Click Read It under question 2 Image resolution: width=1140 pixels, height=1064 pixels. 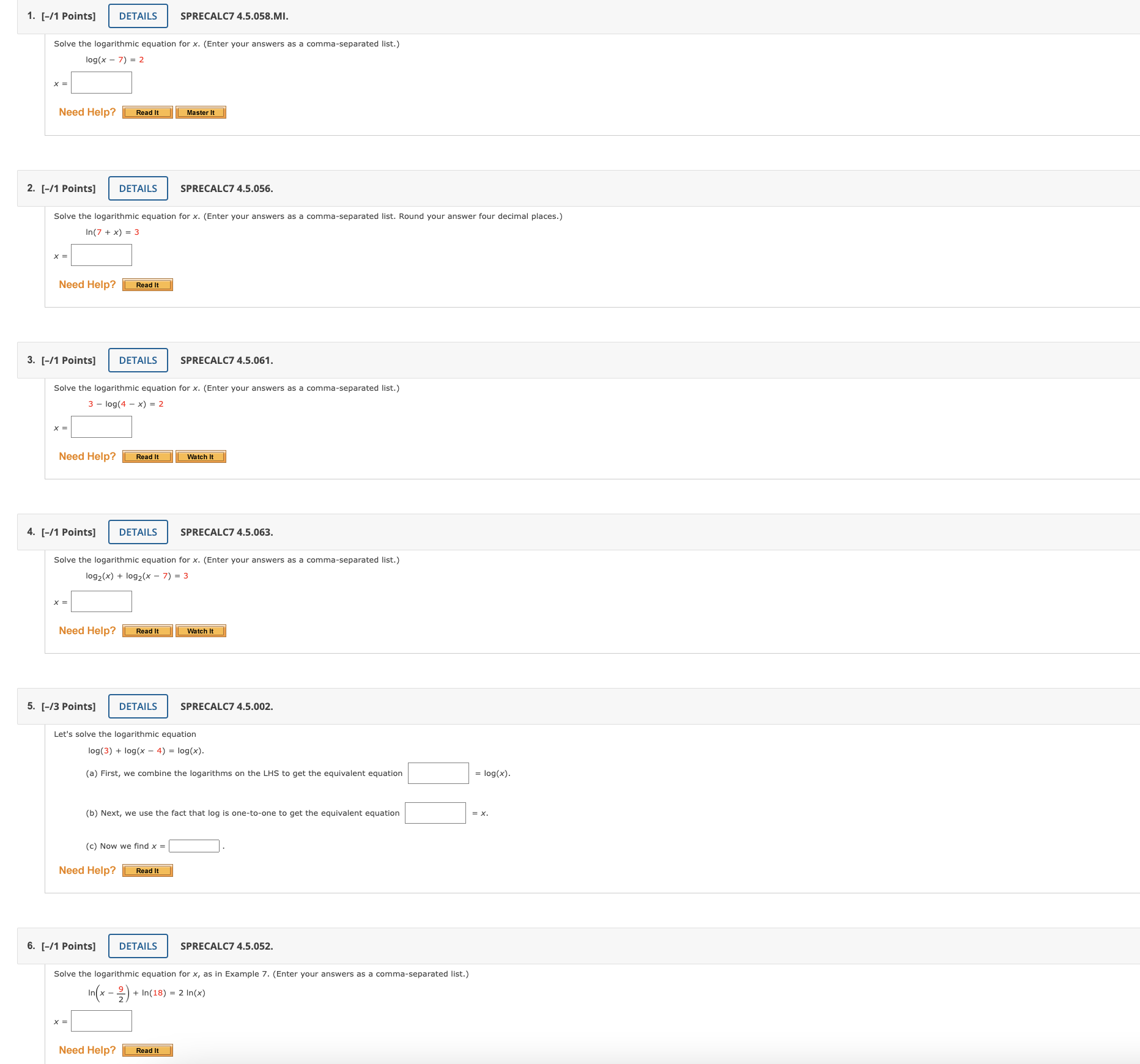(147, 285)
